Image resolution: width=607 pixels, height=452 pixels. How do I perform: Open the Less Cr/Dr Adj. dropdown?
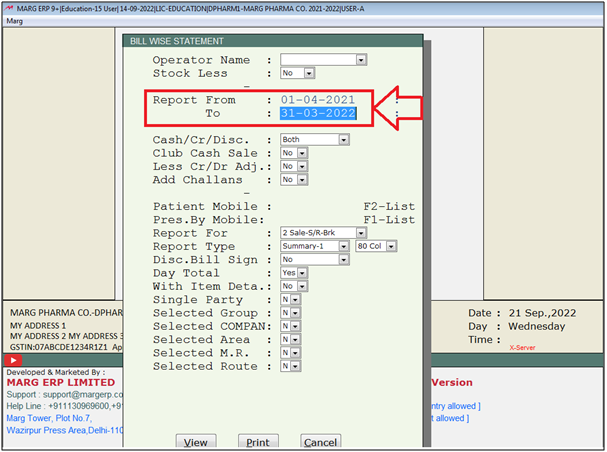click(x=302, y=166)
